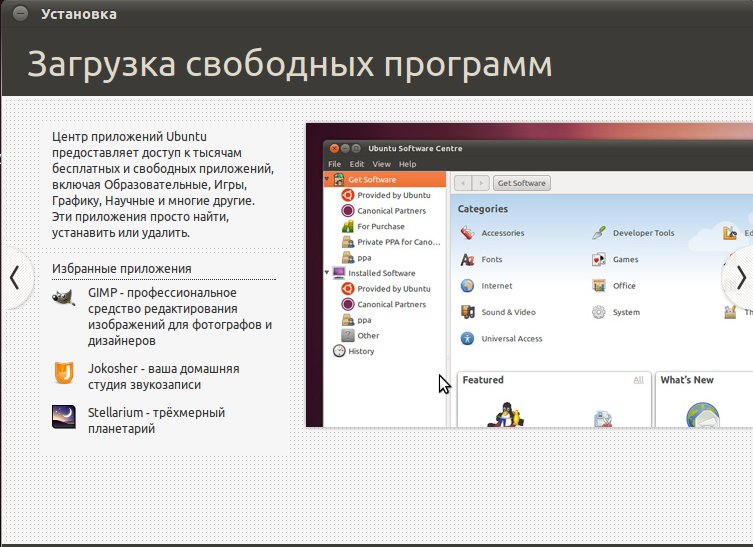Click the back navigation arrow
Screen dimensions: 753x547
pyautogui.click(x=463, y=183)
